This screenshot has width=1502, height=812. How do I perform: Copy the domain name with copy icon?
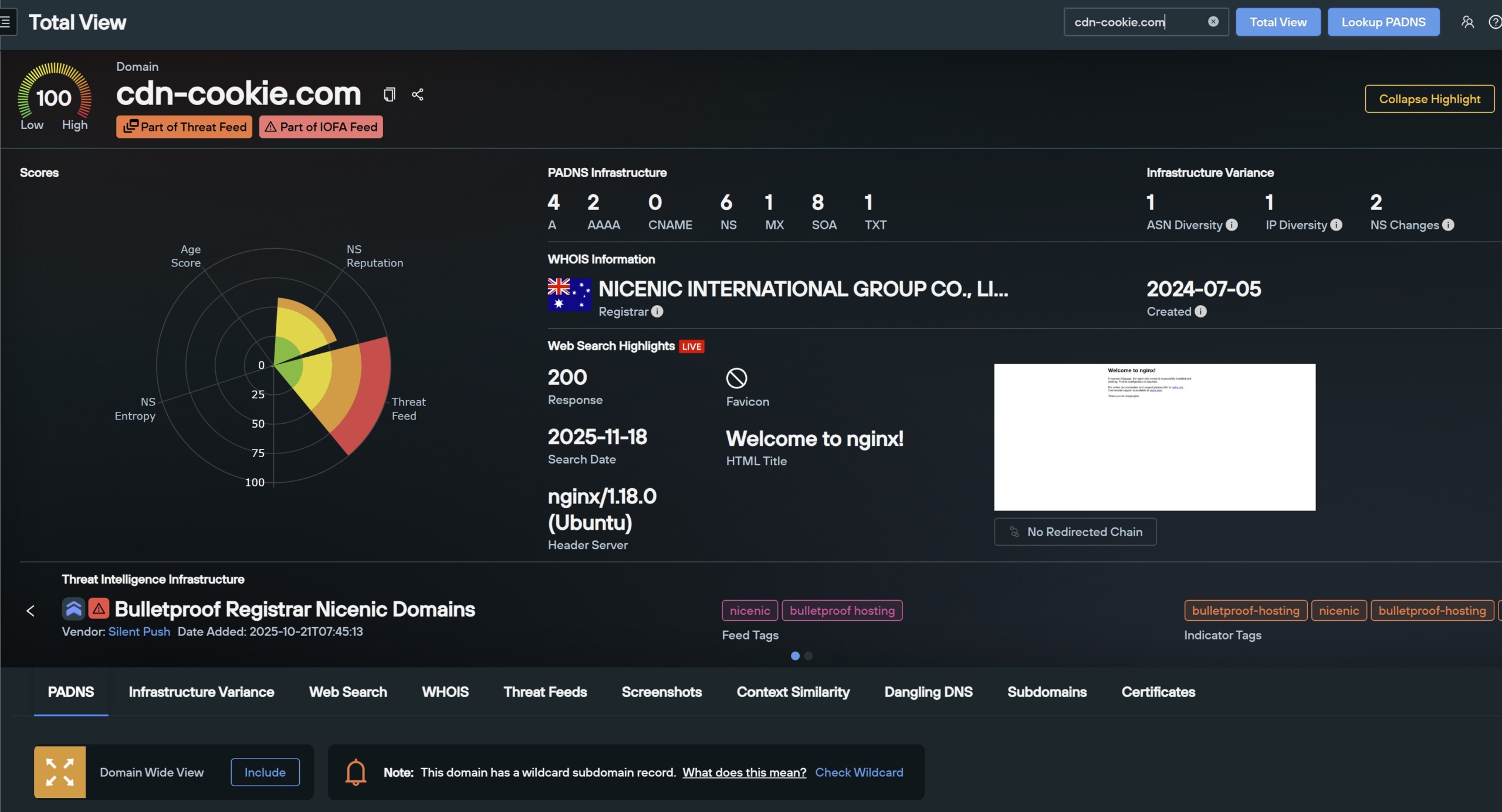click(389, 94)
